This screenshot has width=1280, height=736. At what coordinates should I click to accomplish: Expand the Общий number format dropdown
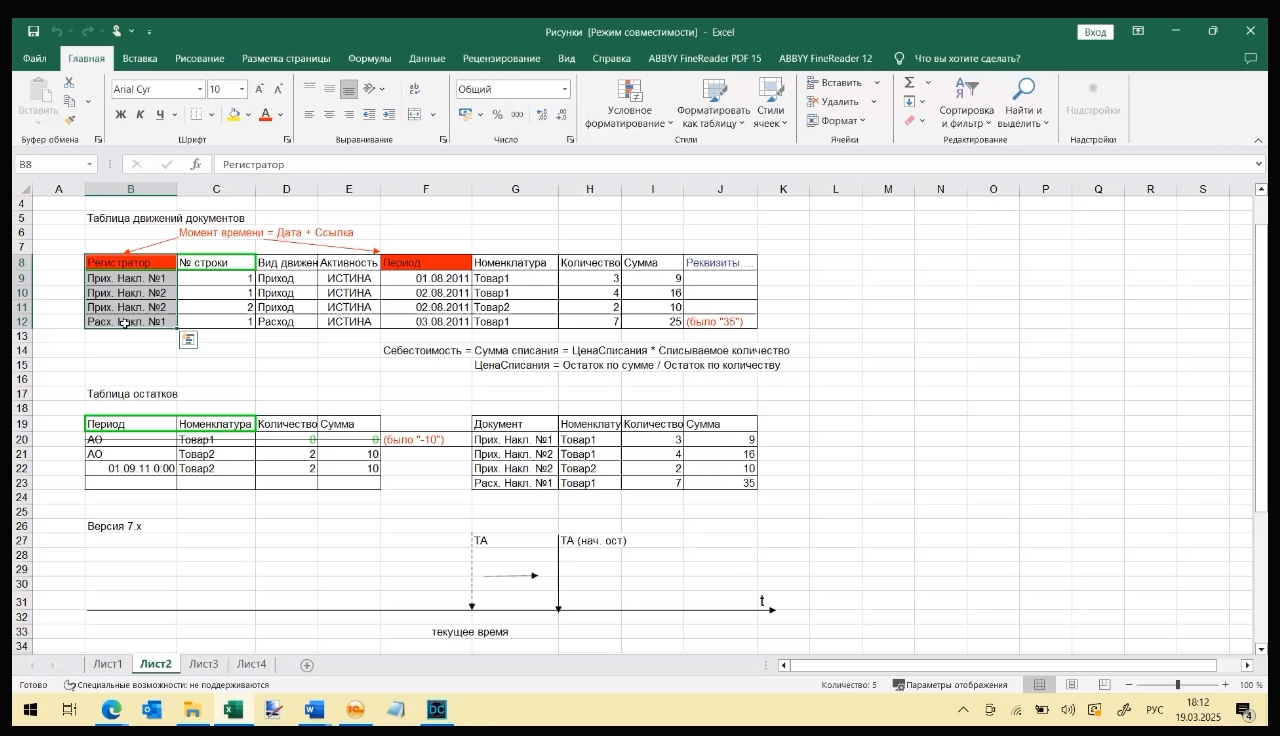tap(564, 89)
